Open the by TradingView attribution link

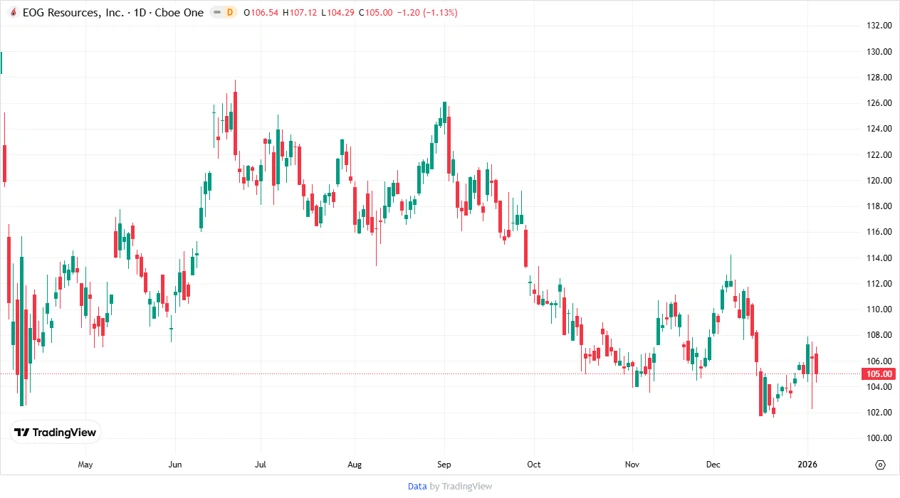tap(460, 486)
